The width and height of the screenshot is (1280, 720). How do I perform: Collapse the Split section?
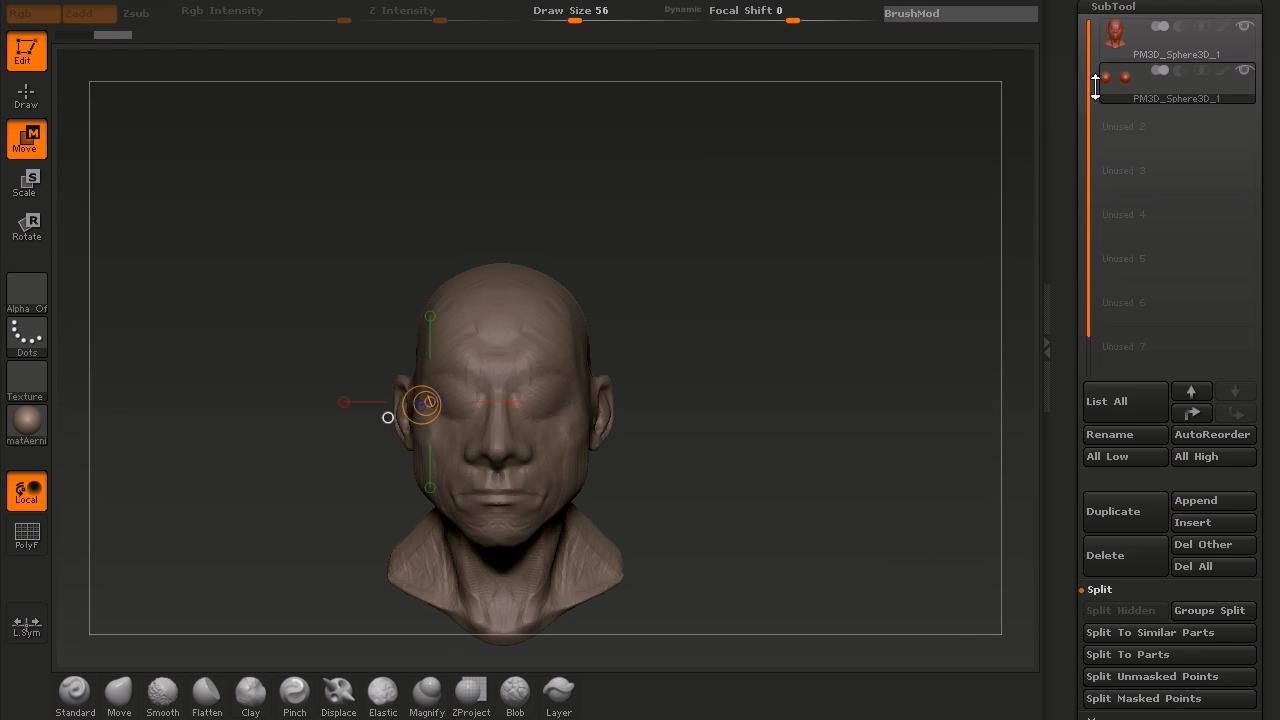[1099, 590]
